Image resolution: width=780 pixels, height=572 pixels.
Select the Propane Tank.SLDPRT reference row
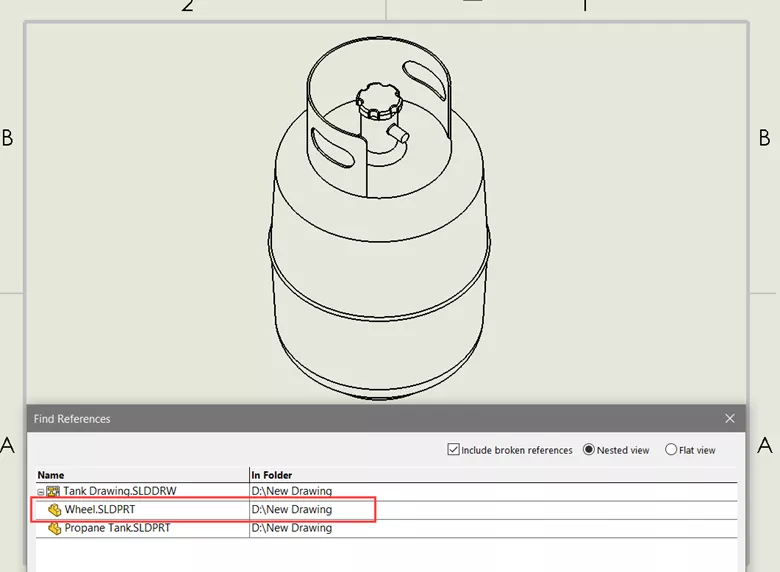coord(387,528)
